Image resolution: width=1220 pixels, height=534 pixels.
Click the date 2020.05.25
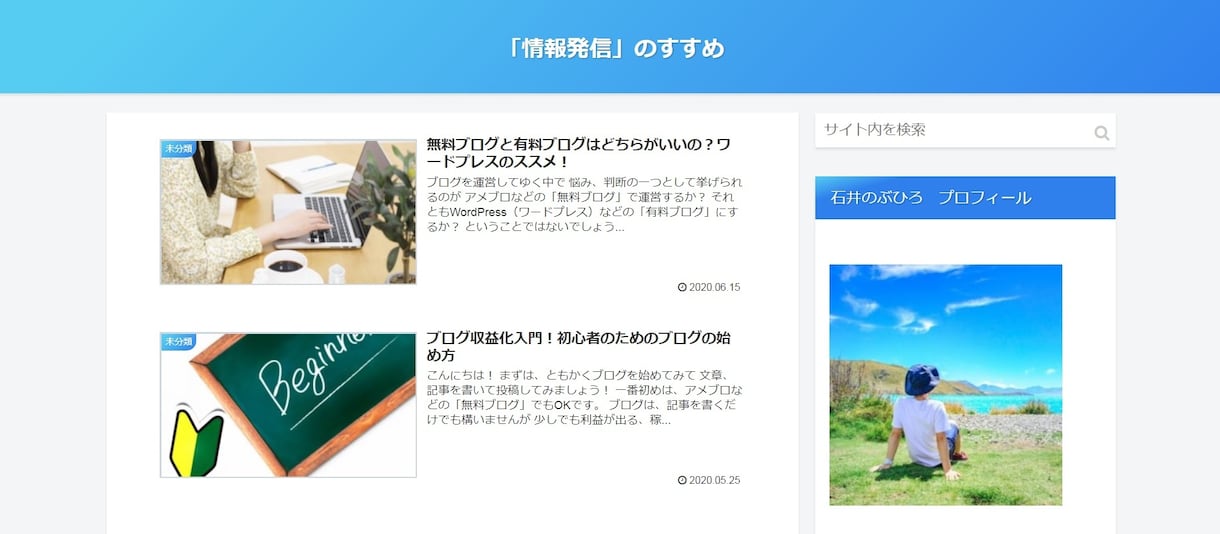coord(714,480)
